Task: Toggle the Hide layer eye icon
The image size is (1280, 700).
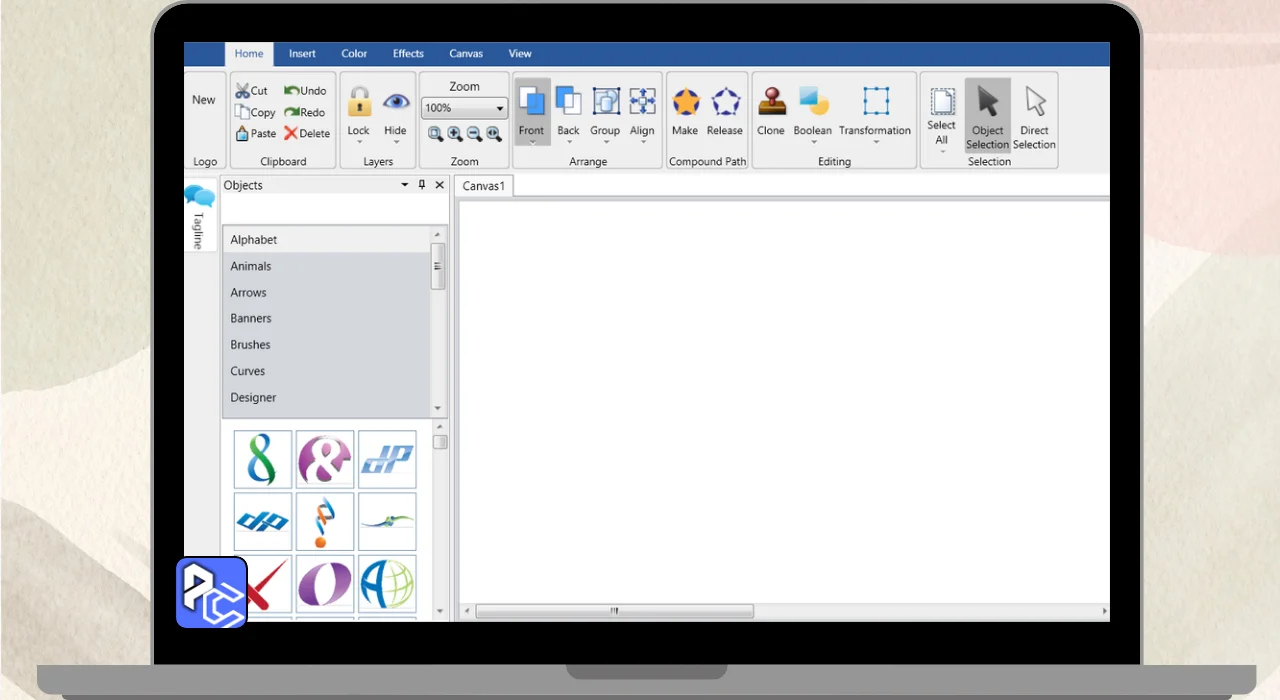Action: pos(396,103)
